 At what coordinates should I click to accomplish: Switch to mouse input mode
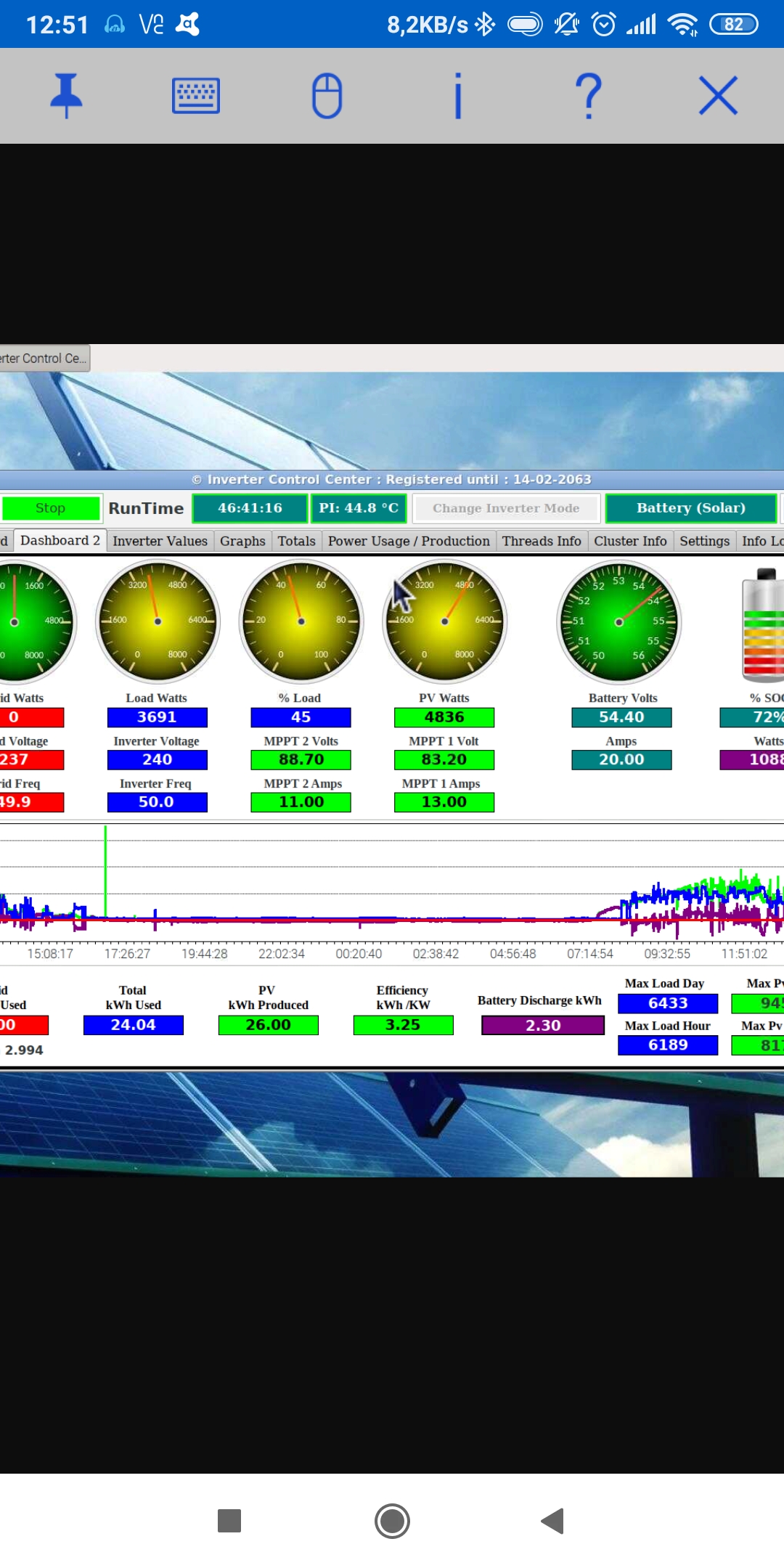[327, 95]
